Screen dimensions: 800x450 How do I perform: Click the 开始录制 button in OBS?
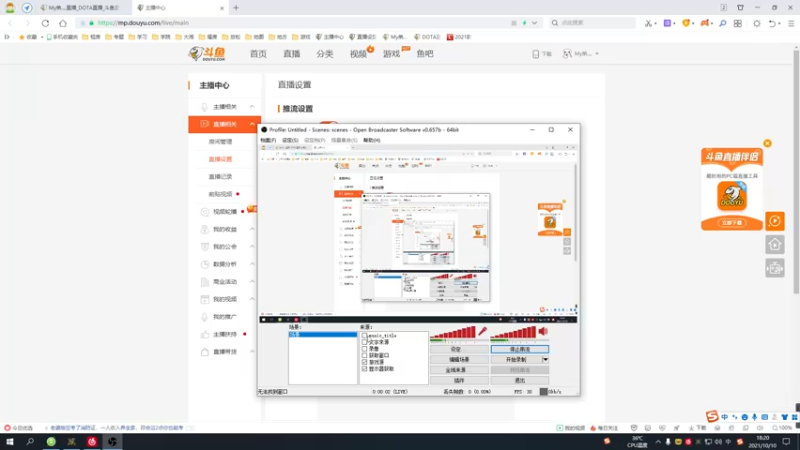click(516, 360)
